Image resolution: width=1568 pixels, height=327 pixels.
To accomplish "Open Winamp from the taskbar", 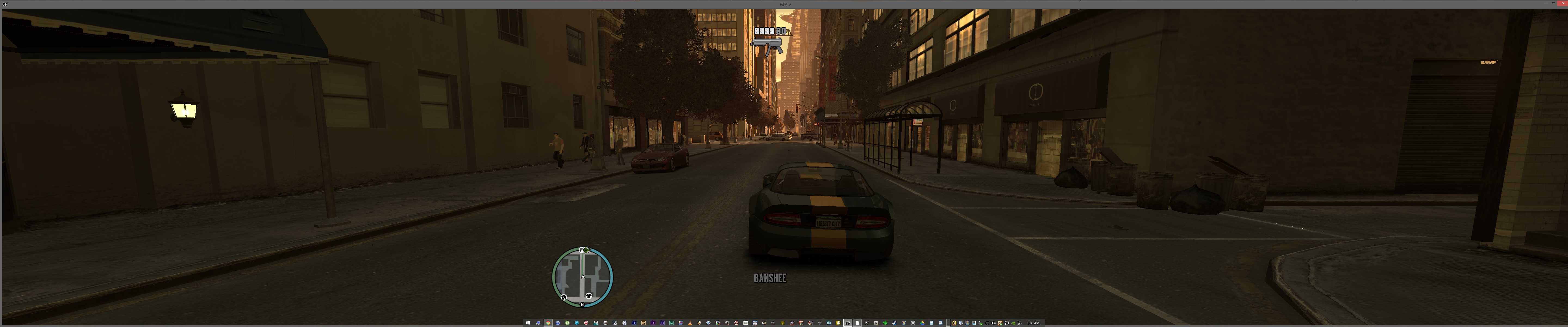I will 699,323.
